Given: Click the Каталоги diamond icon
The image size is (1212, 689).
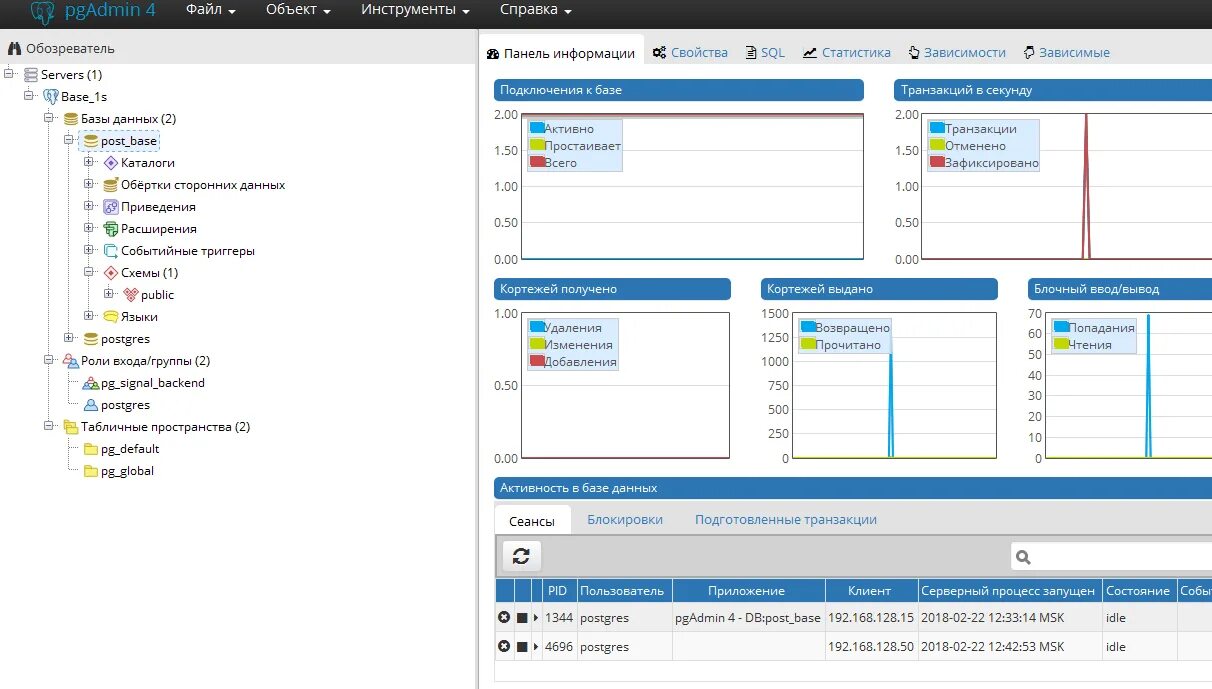Looking at the screenshot, I should coord(110,163).
